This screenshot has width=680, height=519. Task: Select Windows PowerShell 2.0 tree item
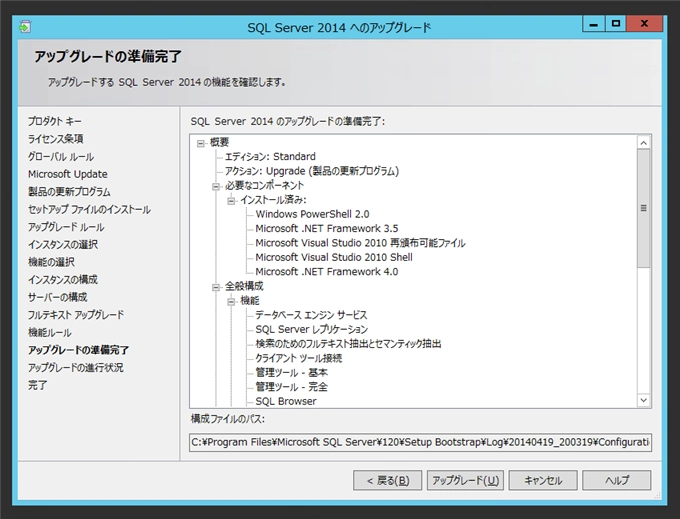[x=312, y=214]
